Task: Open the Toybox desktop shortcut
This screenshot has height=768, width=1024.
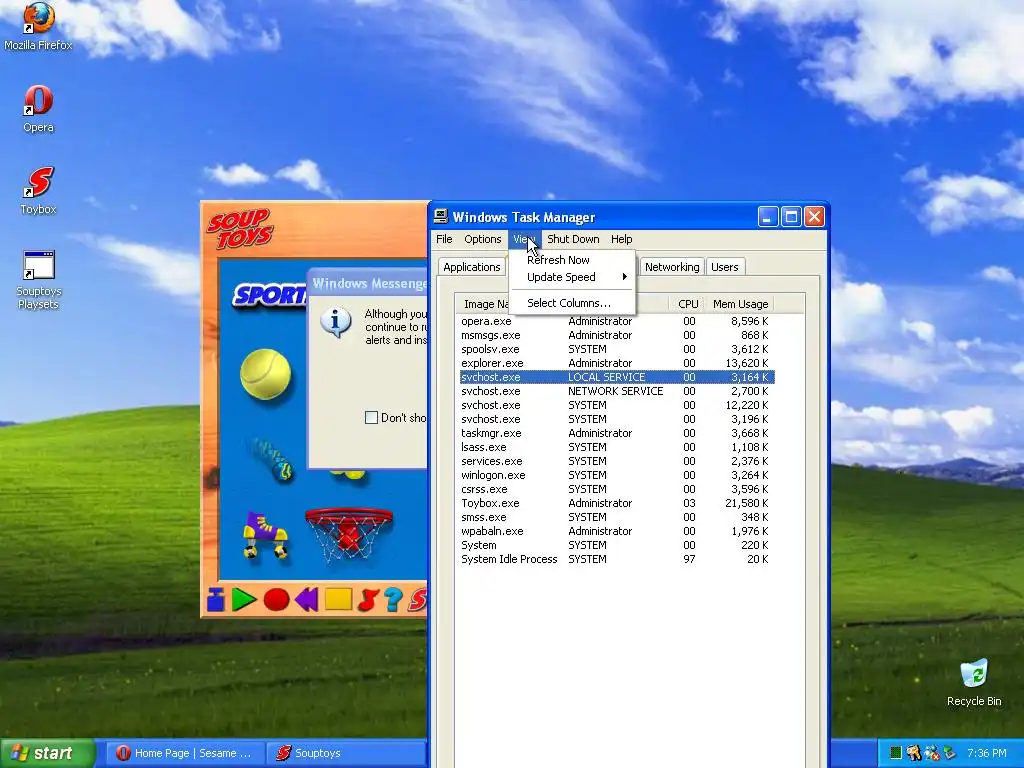Action: [38, 191]
